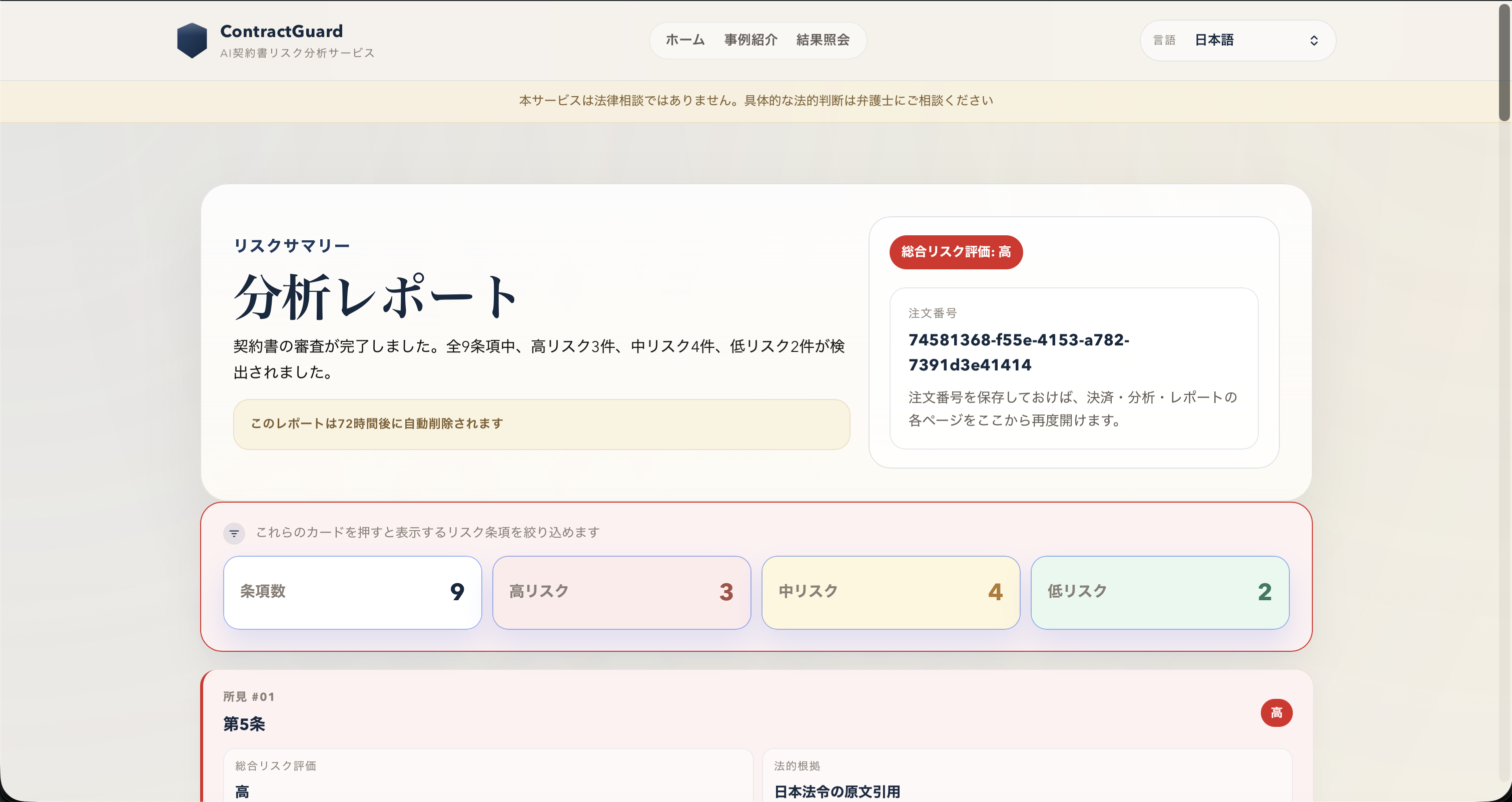
Task: Click the 第5条 finding heading
Action: coord(244,724)
